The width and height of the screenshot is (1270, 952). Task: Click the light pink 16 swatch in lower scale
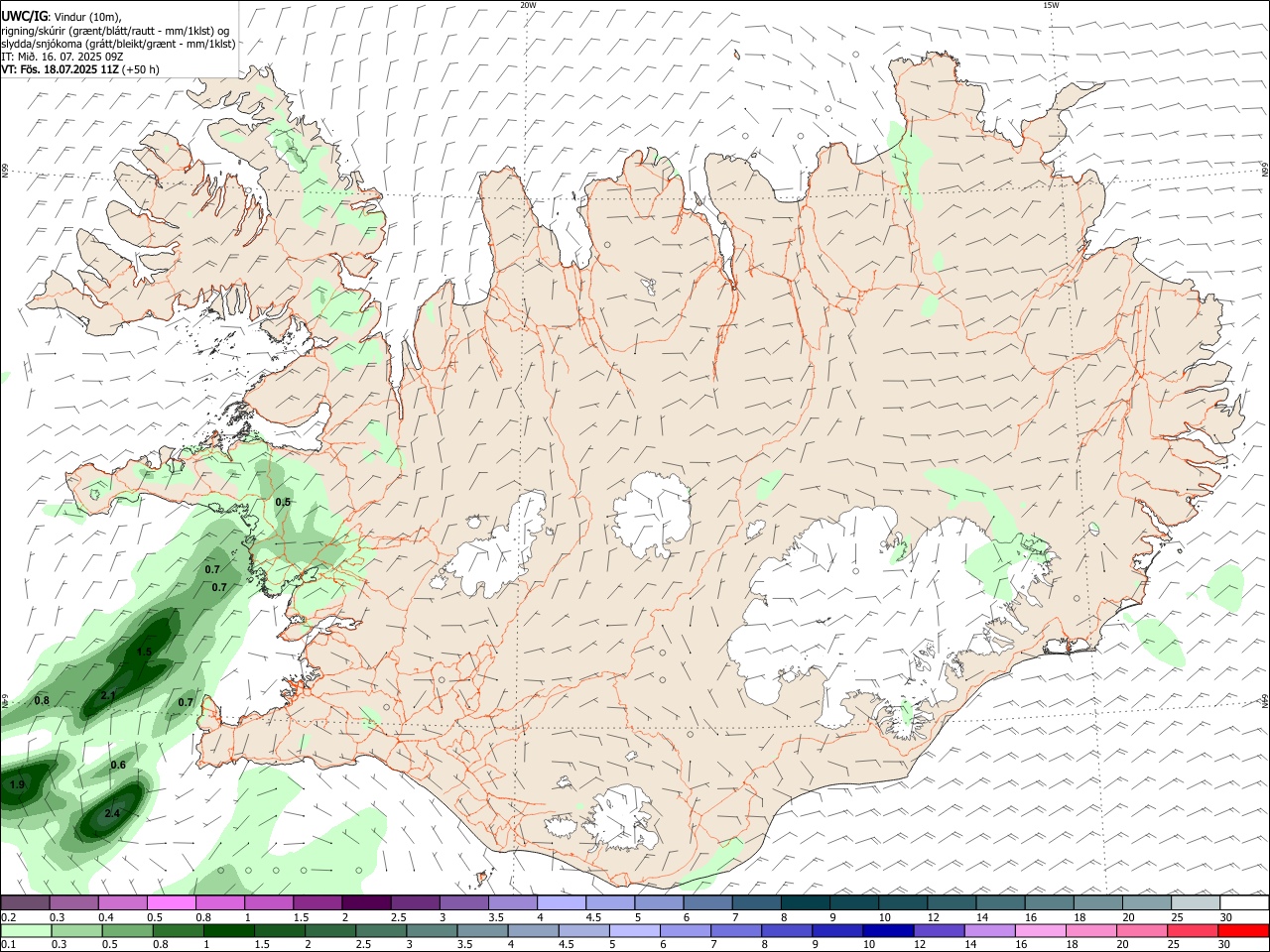(x=1038, y=931)
